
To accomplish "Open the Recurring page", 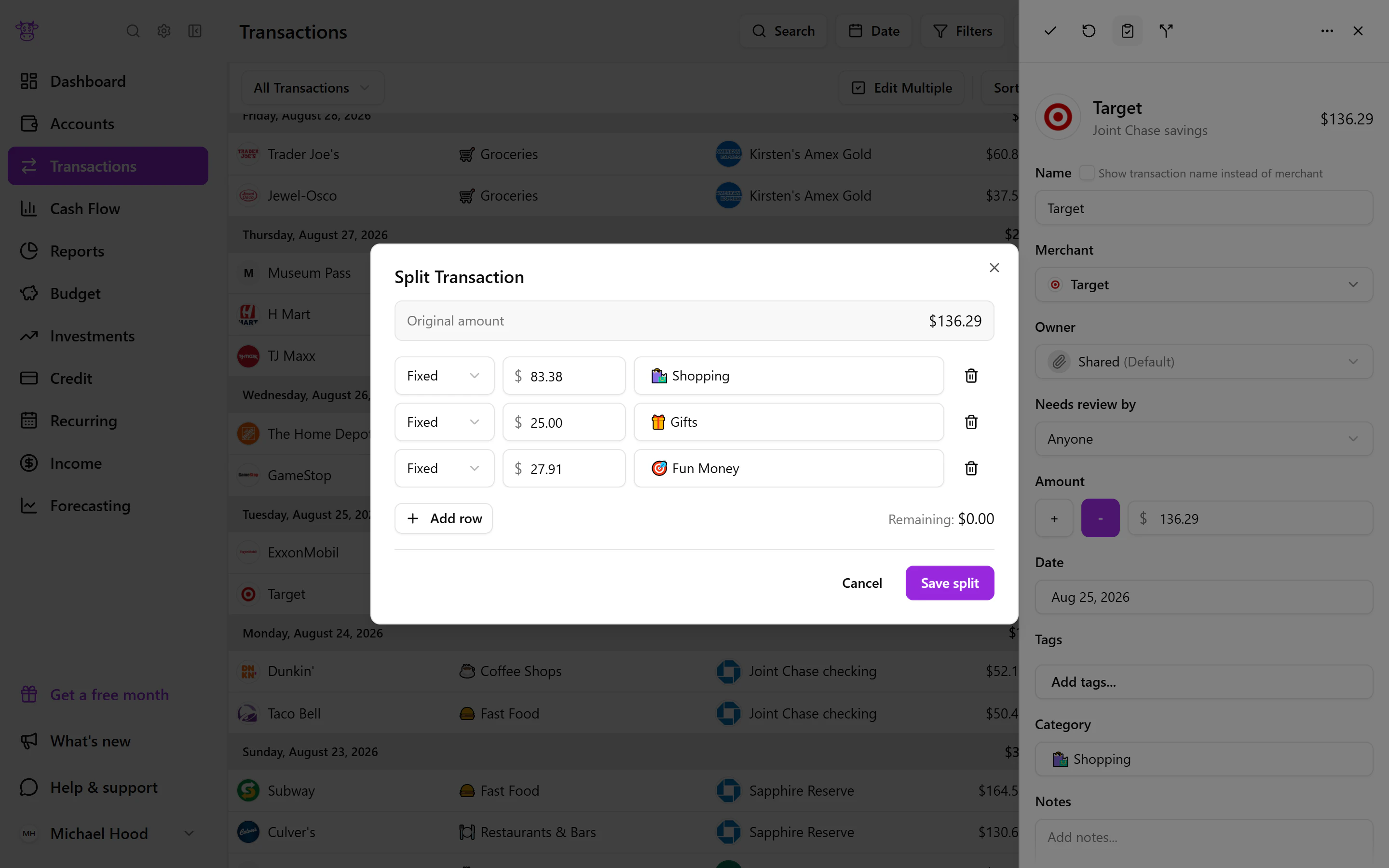I will pyautogui.click(x=108, y=421).
